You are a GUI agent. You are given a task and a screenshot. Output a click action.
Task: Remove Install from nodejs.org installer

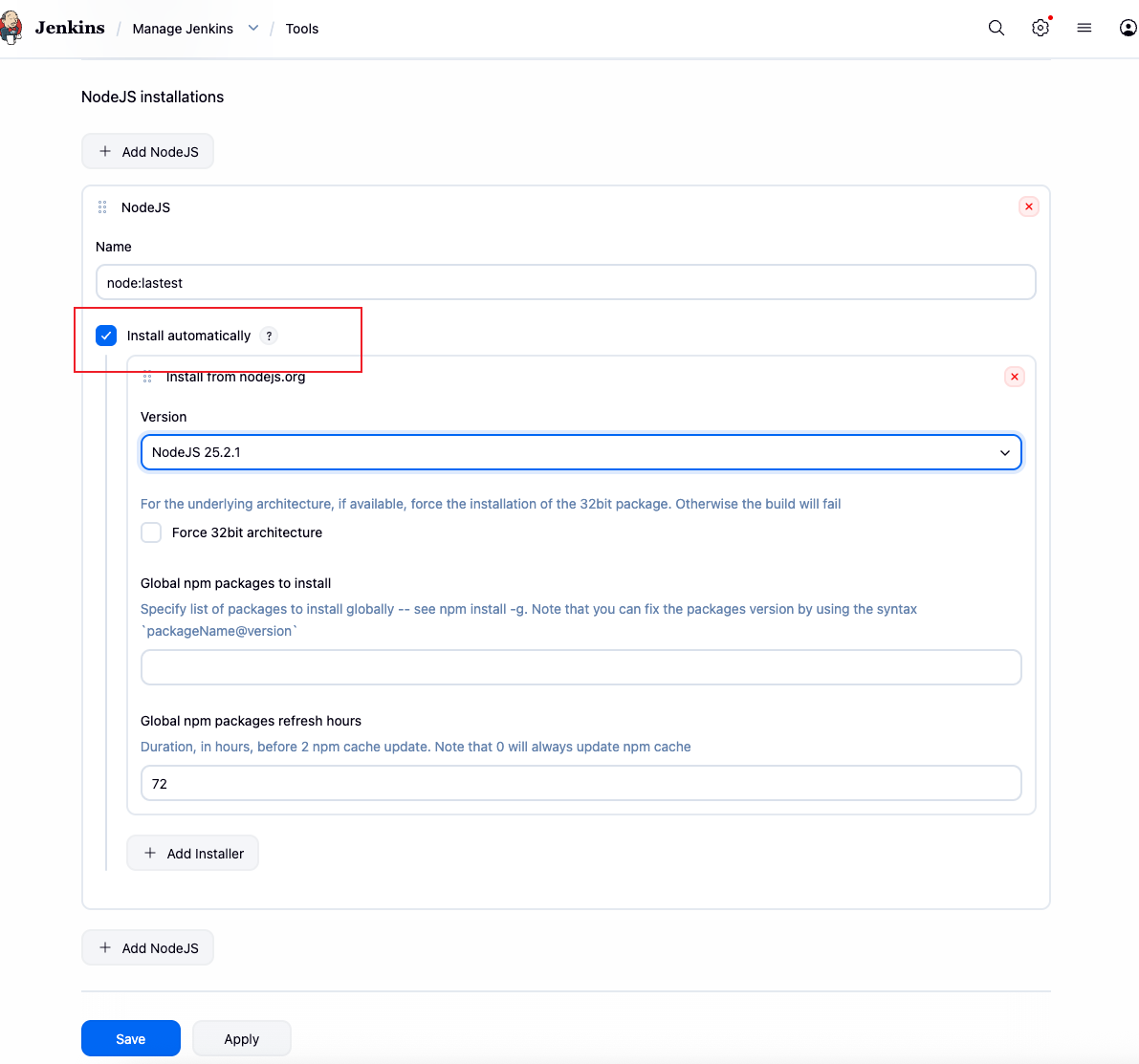[1014, 377]
